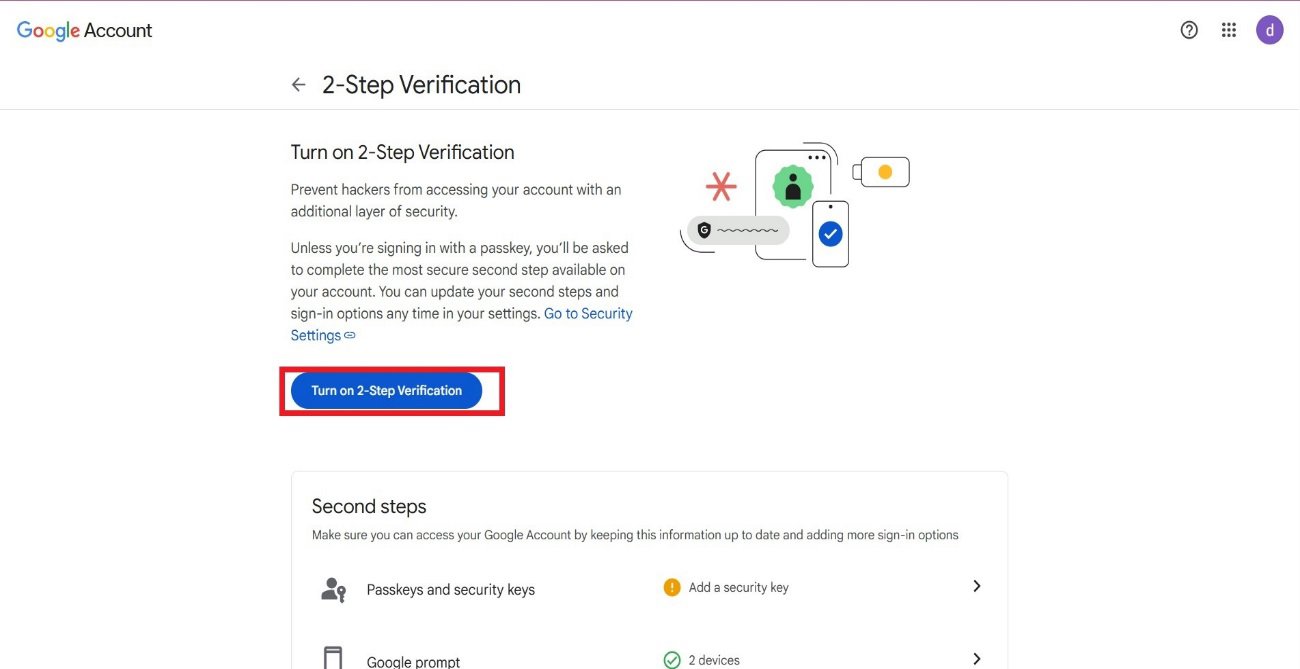
Task: Expand the Passkeys and security keys chevron
Action: (977, 586)
